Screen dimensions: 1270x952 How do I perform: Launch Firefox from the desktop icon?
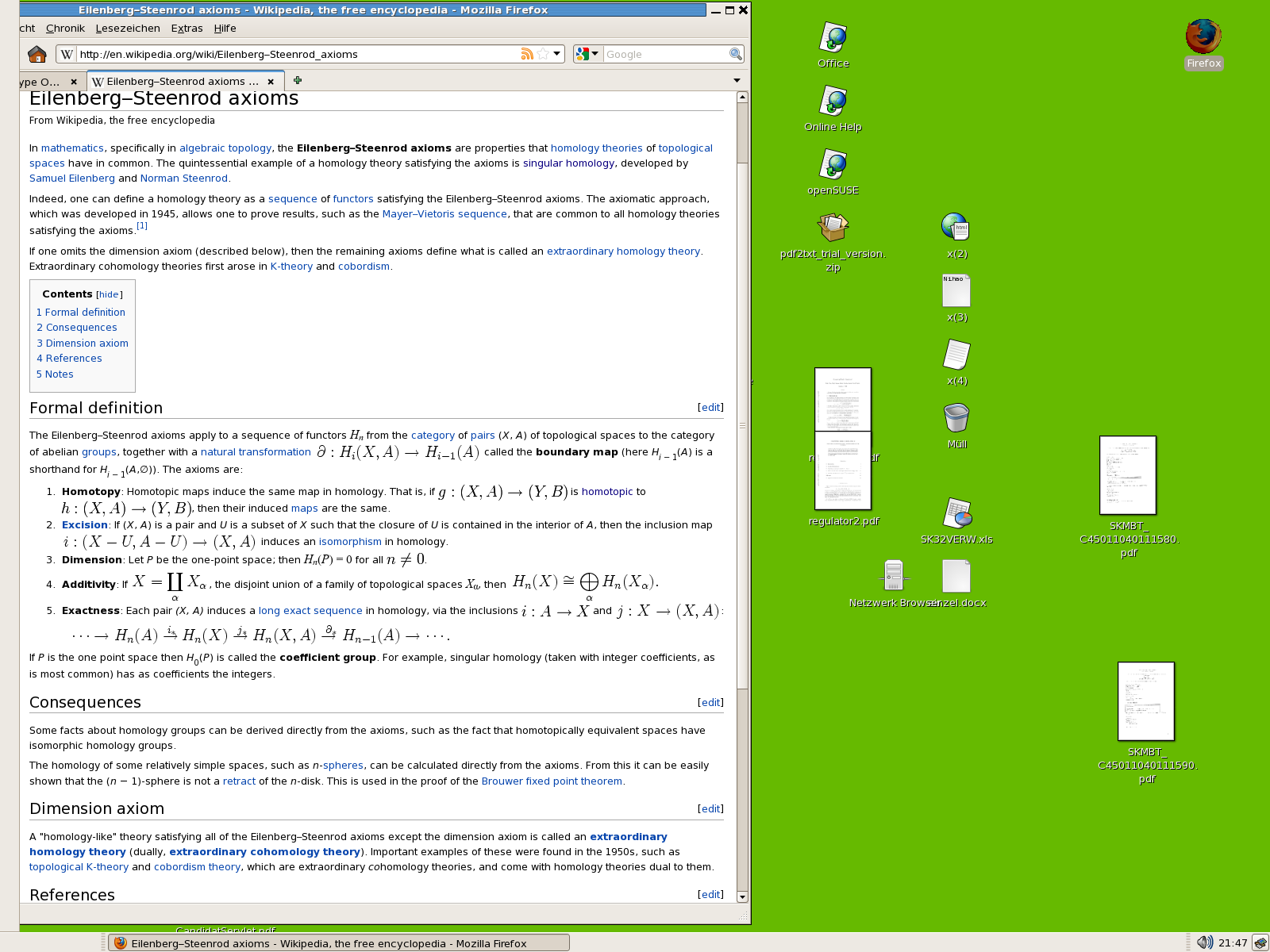tap(1203, 37)
